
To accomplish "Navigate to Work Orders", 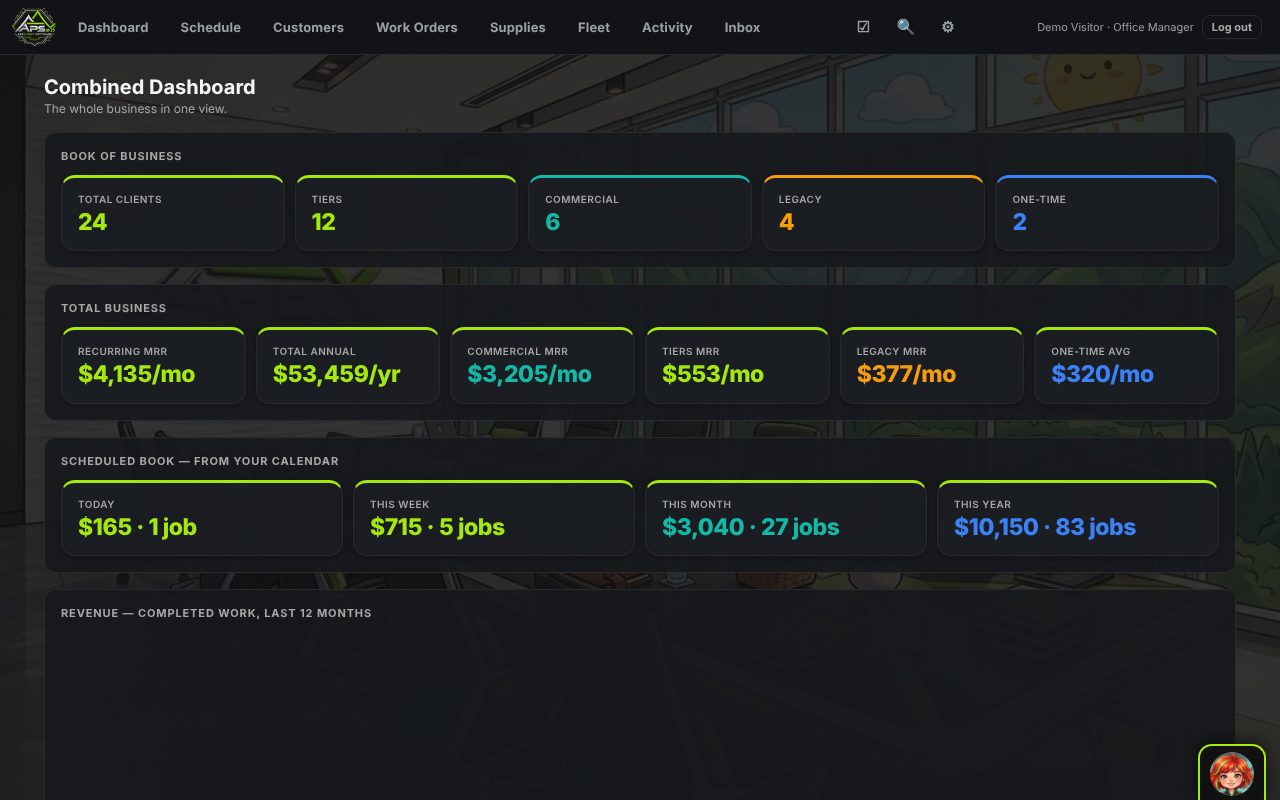I will click(417, 27).
